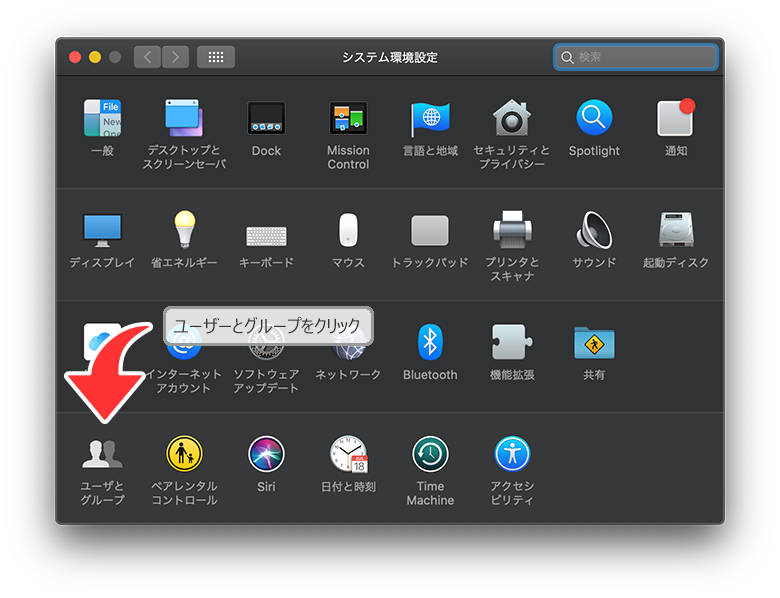Open Mission Control preferences
Image resolution: width=780 pixels, height=598 pixels.
tap(348, 118)
